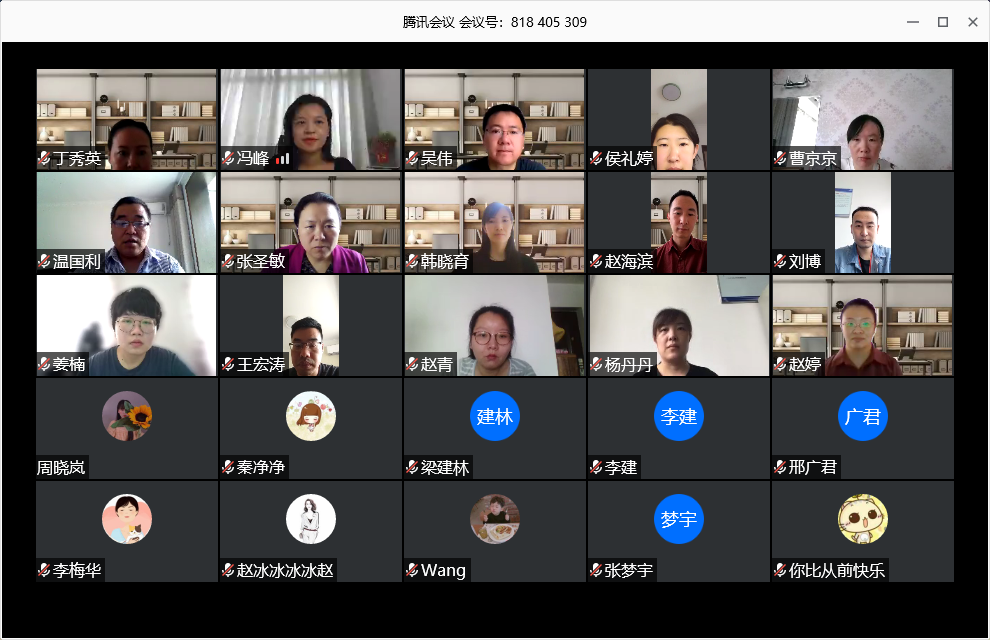Click the 邢广君 name label
The width and height of the screenshot is (990, 640).
point(812,467)
